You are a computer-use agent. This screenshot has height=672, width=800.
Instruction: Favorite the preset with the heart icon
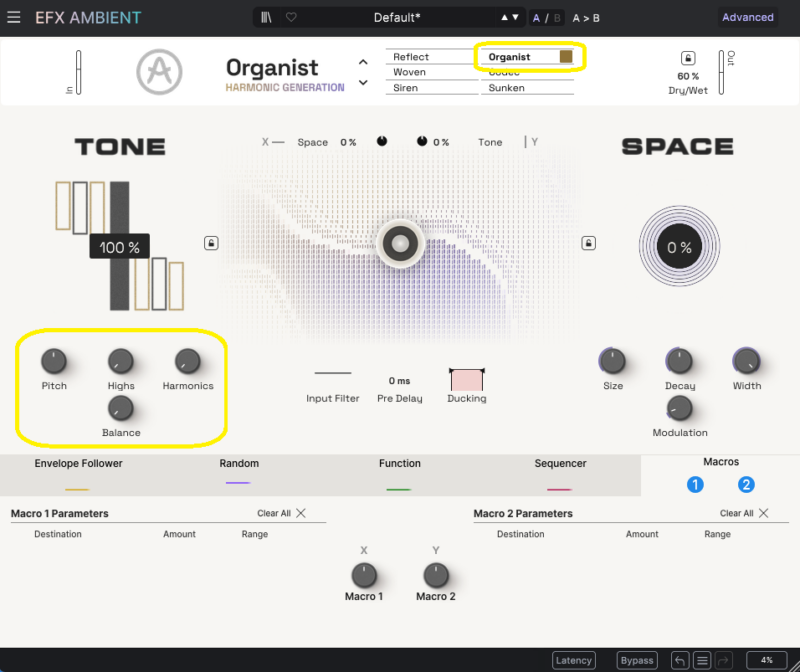pos(291,17)
